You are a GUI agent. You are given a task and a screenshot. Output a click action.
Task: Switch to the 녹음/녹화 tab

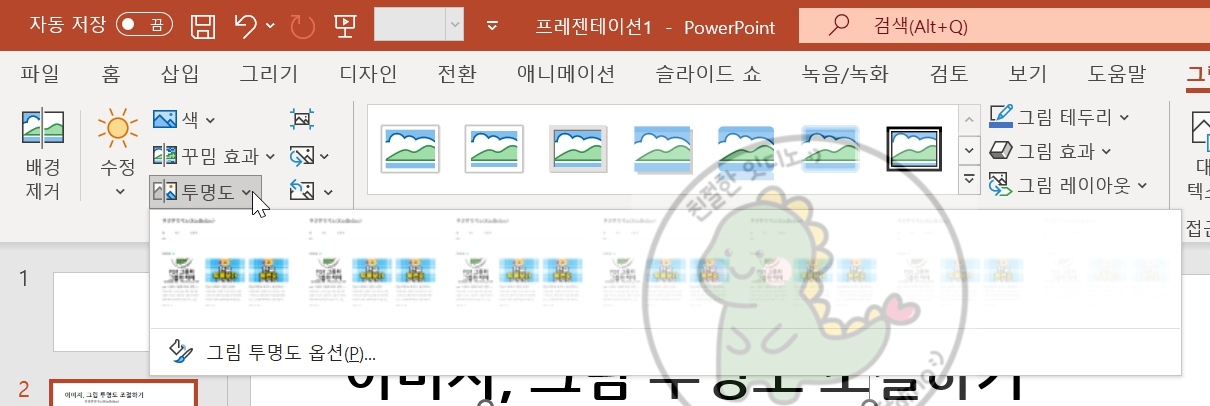coord(845,74)
